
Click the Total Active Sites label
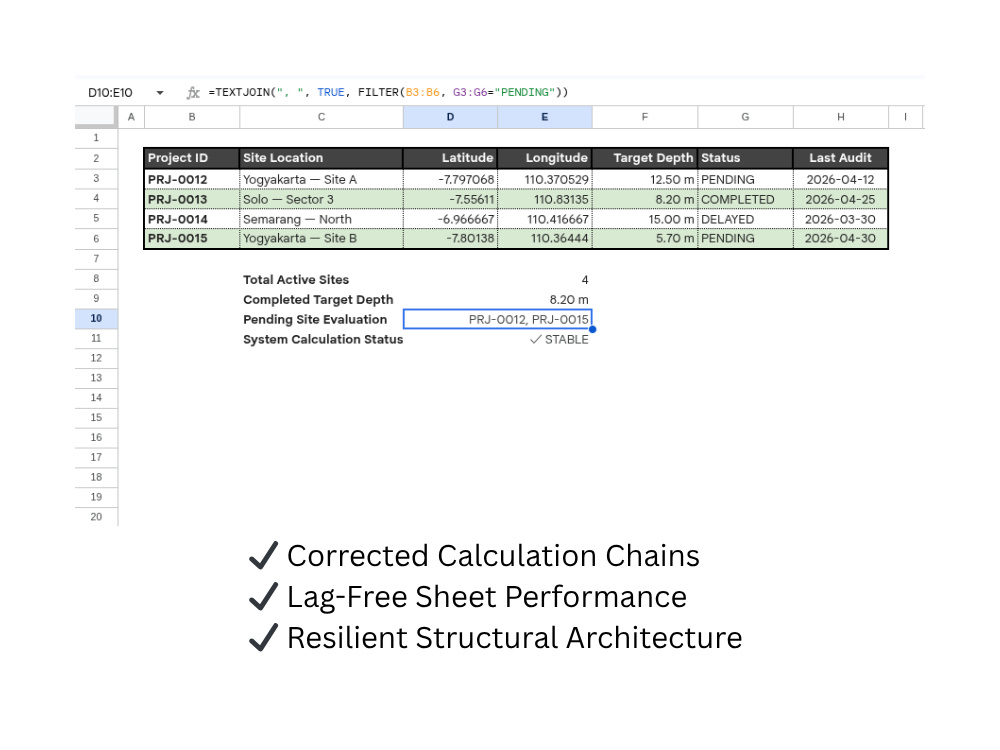296,280
